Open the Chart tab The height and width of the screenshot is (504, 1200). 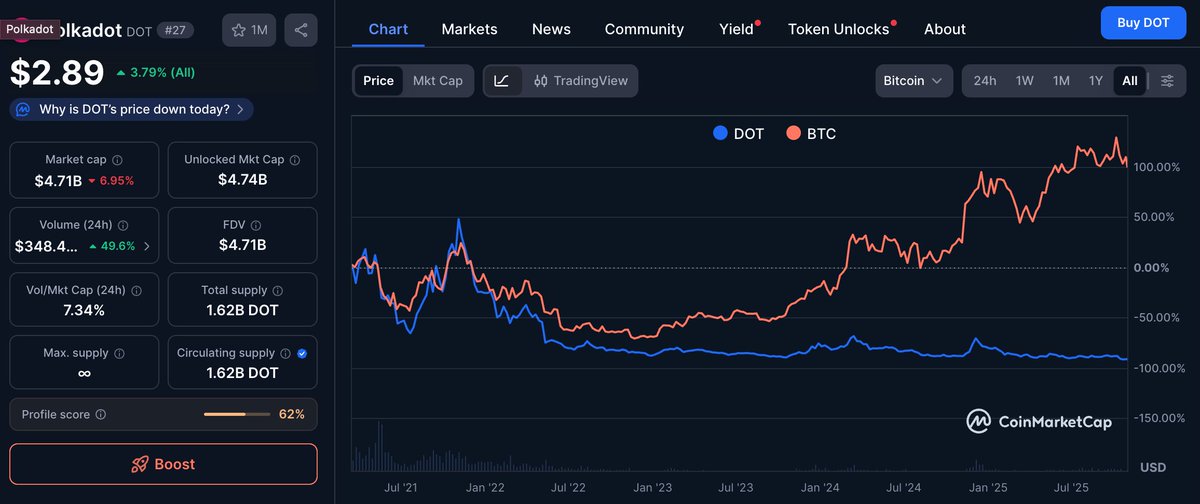point(388,29)
